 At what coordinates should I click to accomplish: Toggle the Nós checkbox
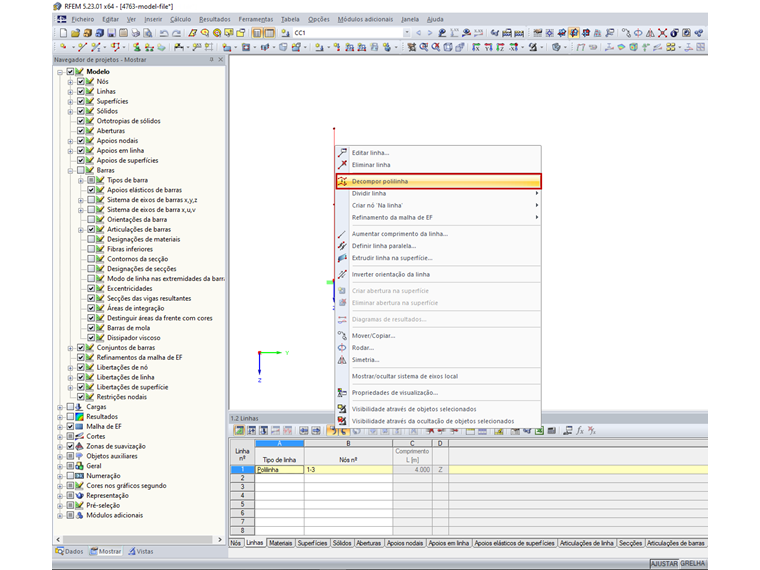click(81, 81)
